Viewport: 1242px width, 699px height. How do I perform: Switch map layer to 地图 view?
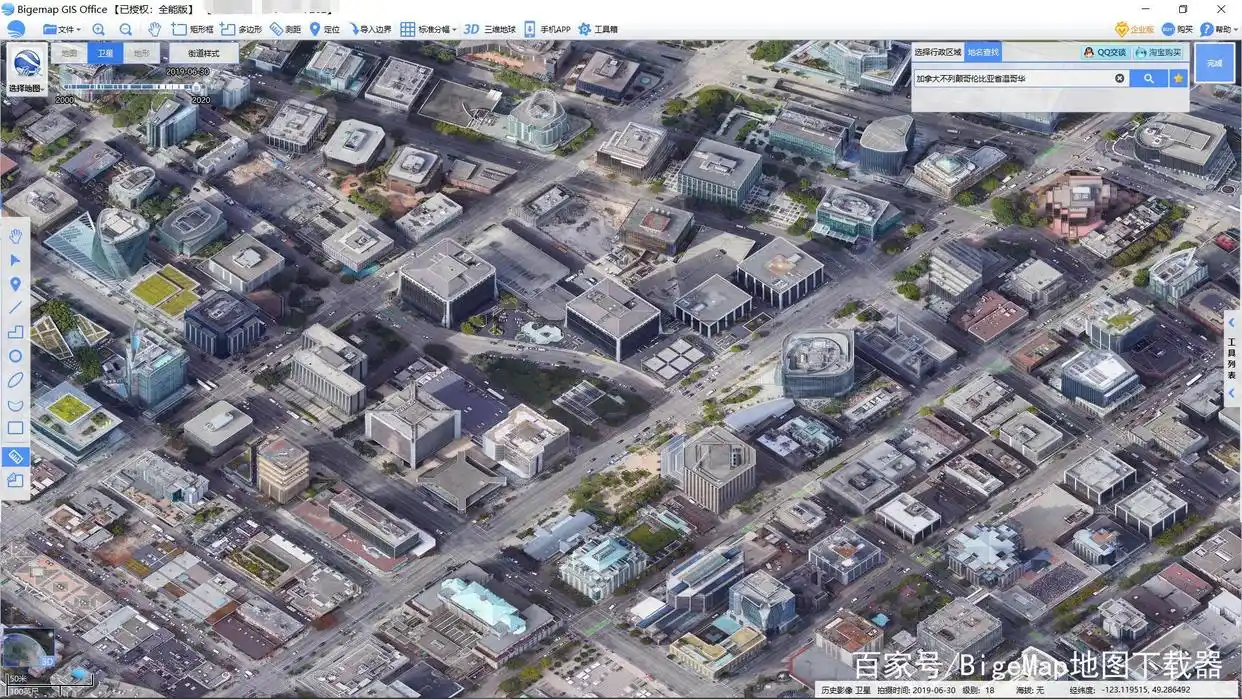tap(69, 53)
